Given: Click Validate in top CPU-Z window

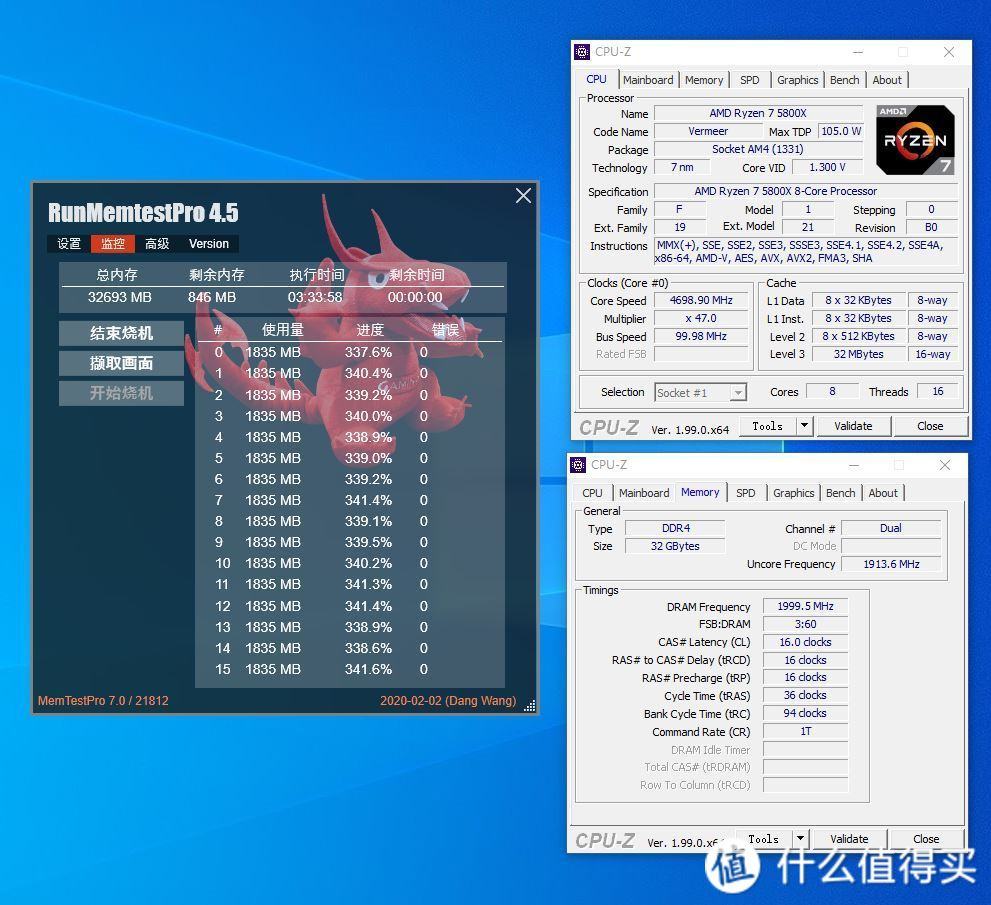Looking at the screenshot, I should pyautogui.click(x=853, y=427).
